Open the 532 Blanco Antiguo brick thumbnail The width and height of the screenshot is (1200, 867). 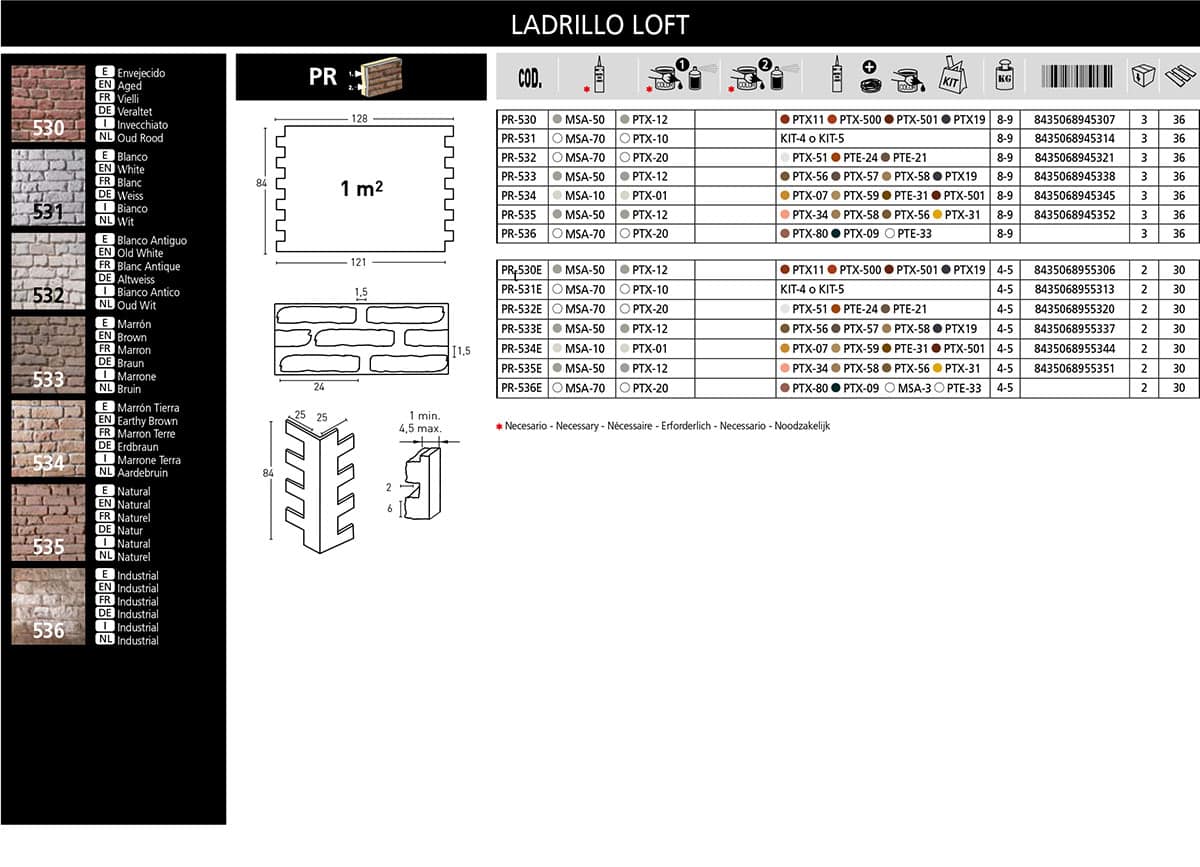(x=48, y=271)
